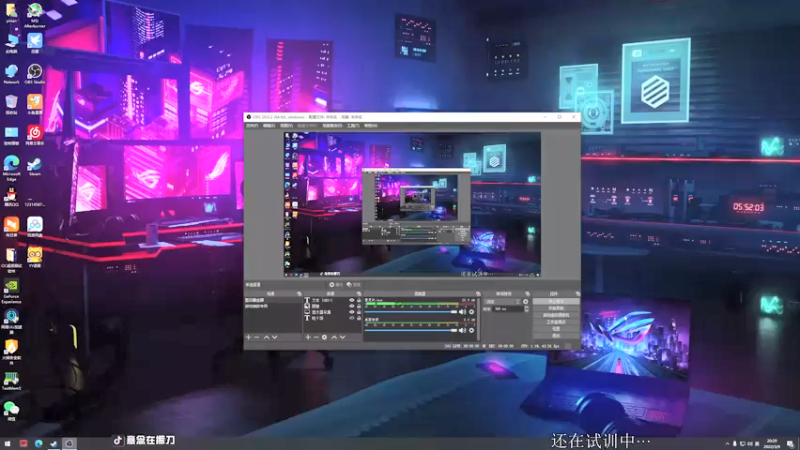Click 退出 exit button in Controls
The image size is (800, 450).
[x=556, y=336]
